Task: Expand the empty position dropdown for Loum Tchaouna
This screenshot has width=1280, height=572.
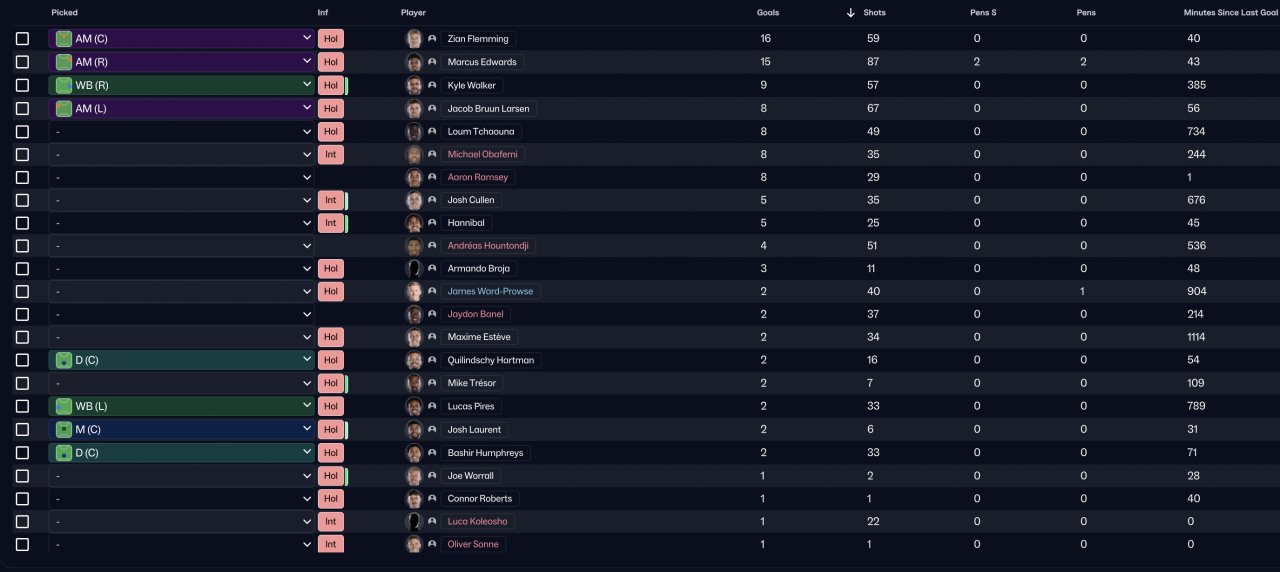Action: (182, 131)
